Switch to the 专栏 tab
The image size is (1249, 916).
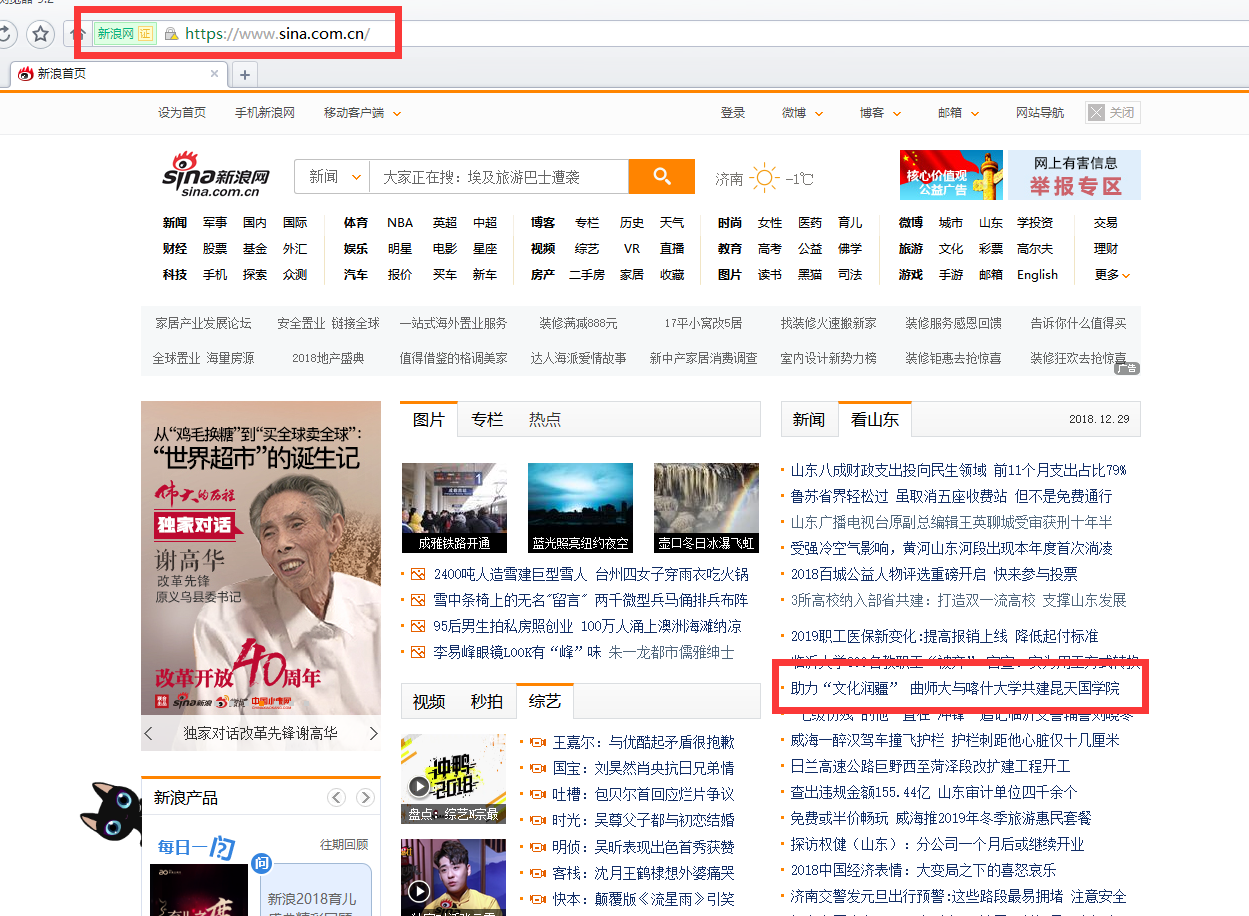[487, 420]
